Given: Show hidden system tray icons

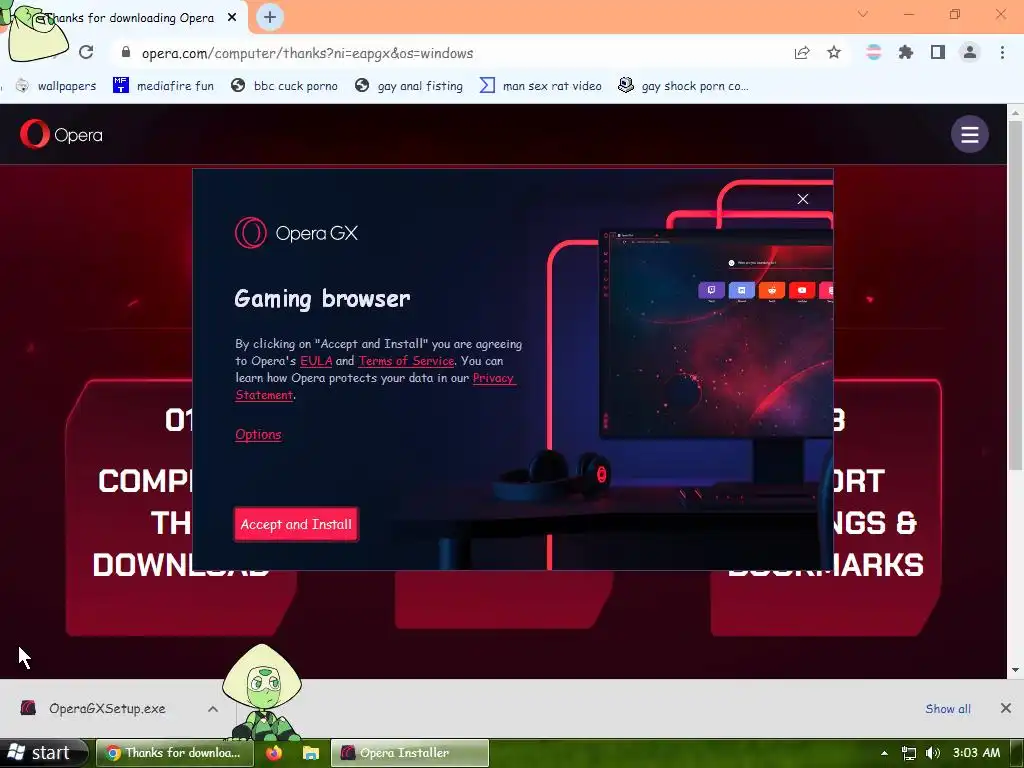Looking at the screenshot, I should tap(884, 753).
